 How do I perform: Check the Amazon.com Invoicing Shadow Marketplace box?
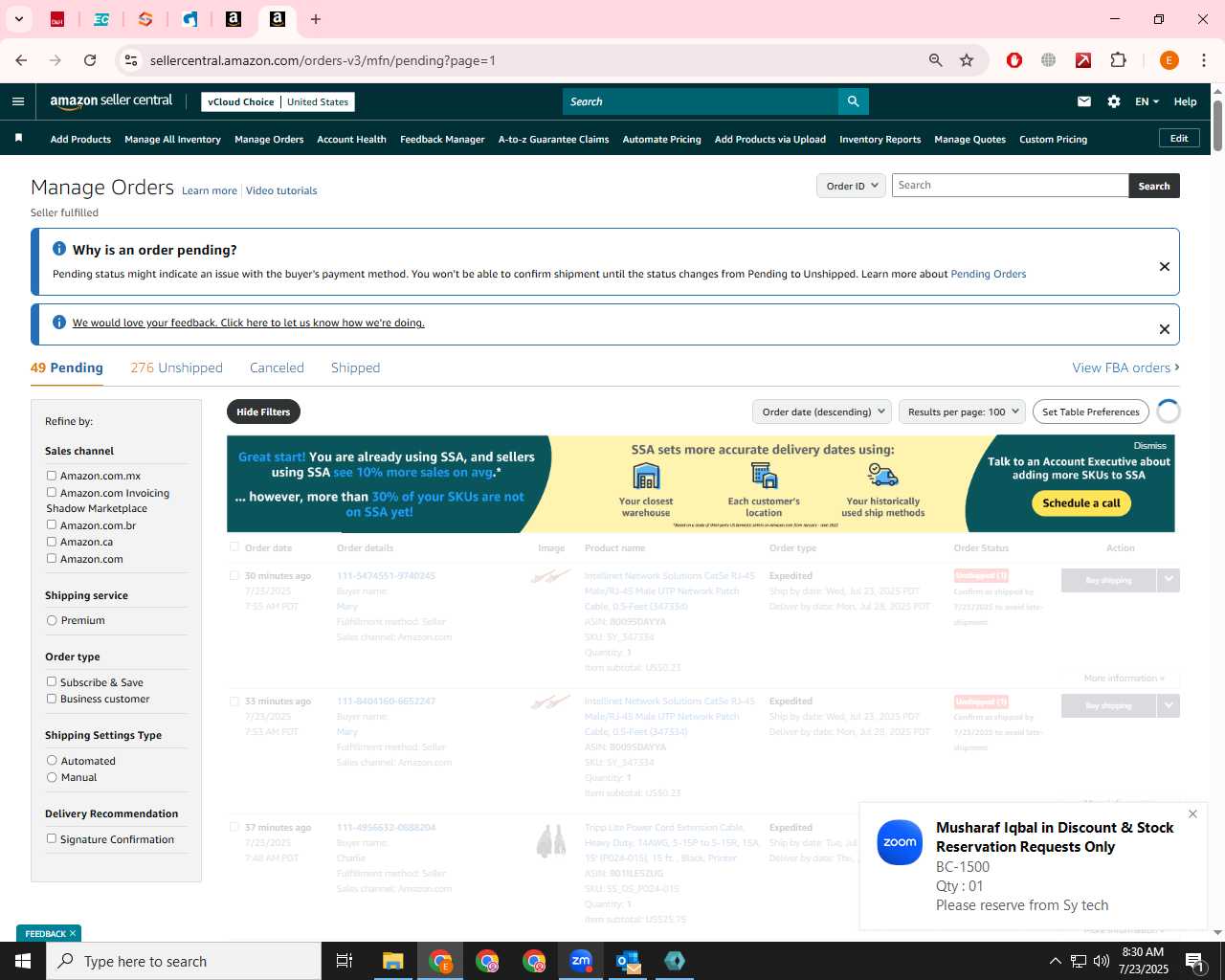52,493
